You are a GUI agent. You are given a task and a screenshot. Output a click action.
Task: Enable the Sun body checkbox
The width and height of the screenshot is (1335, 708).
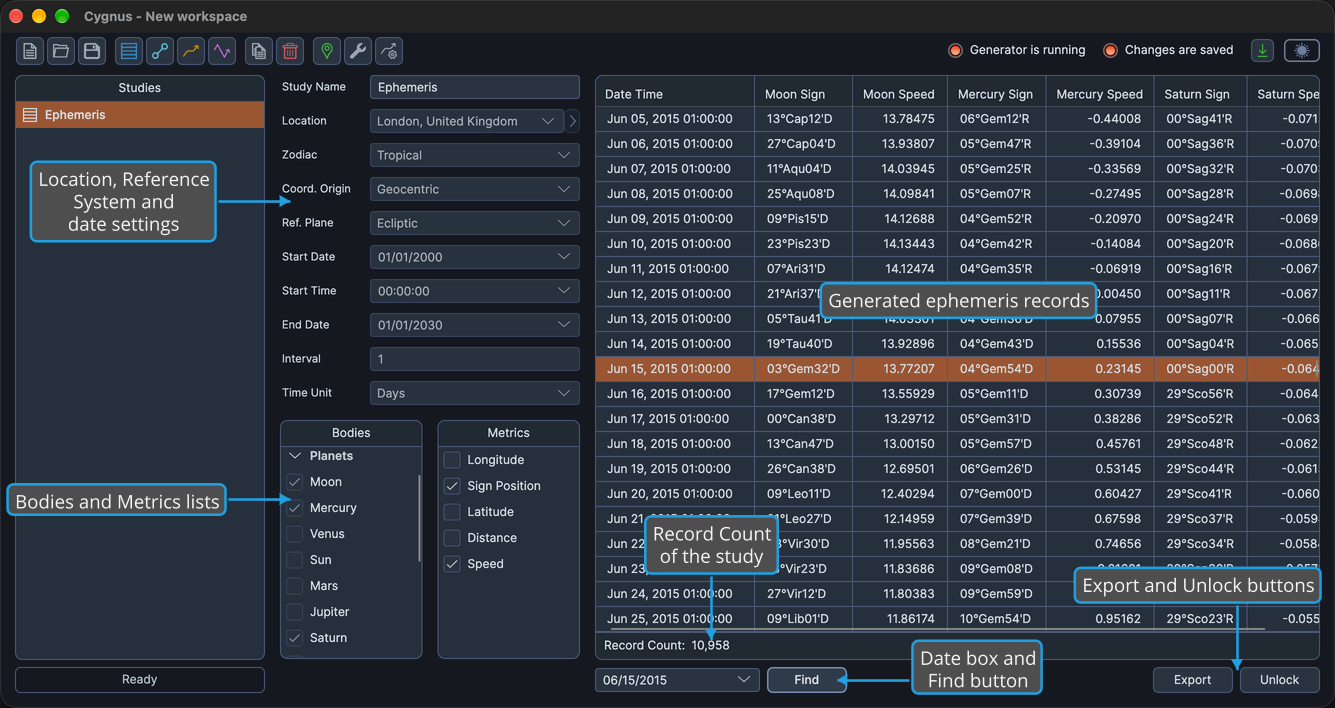[x=295, y=560]
